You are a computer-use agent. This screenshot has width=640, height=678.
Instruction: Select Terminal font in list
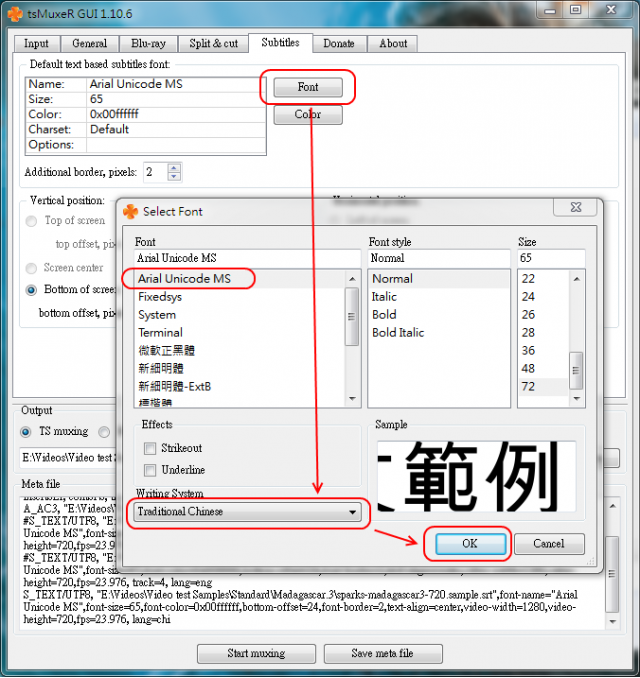[240, 333]
